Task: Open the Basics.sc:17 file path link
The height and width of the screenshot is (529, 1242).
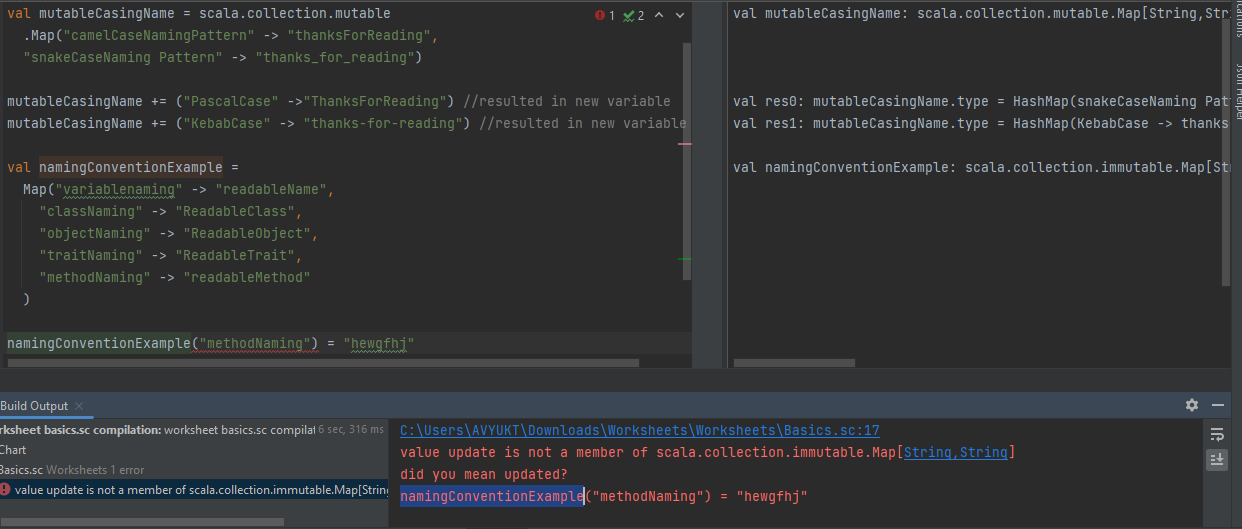Action: pyautogui.click(x=639, y=430)
